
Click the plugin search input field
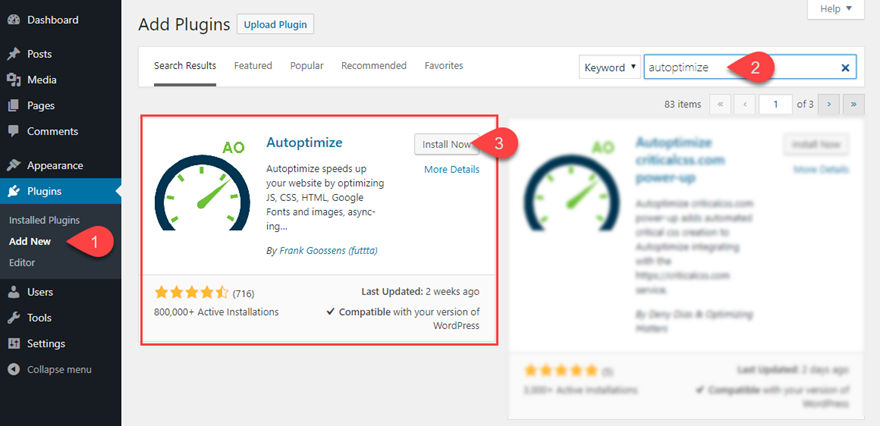[750, 67]
